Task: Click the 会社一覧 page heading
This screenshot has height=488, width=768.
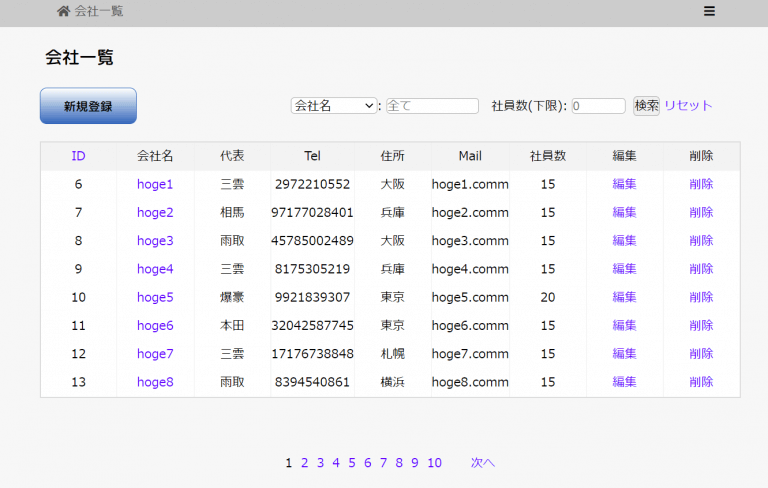Action: [79, 57]
